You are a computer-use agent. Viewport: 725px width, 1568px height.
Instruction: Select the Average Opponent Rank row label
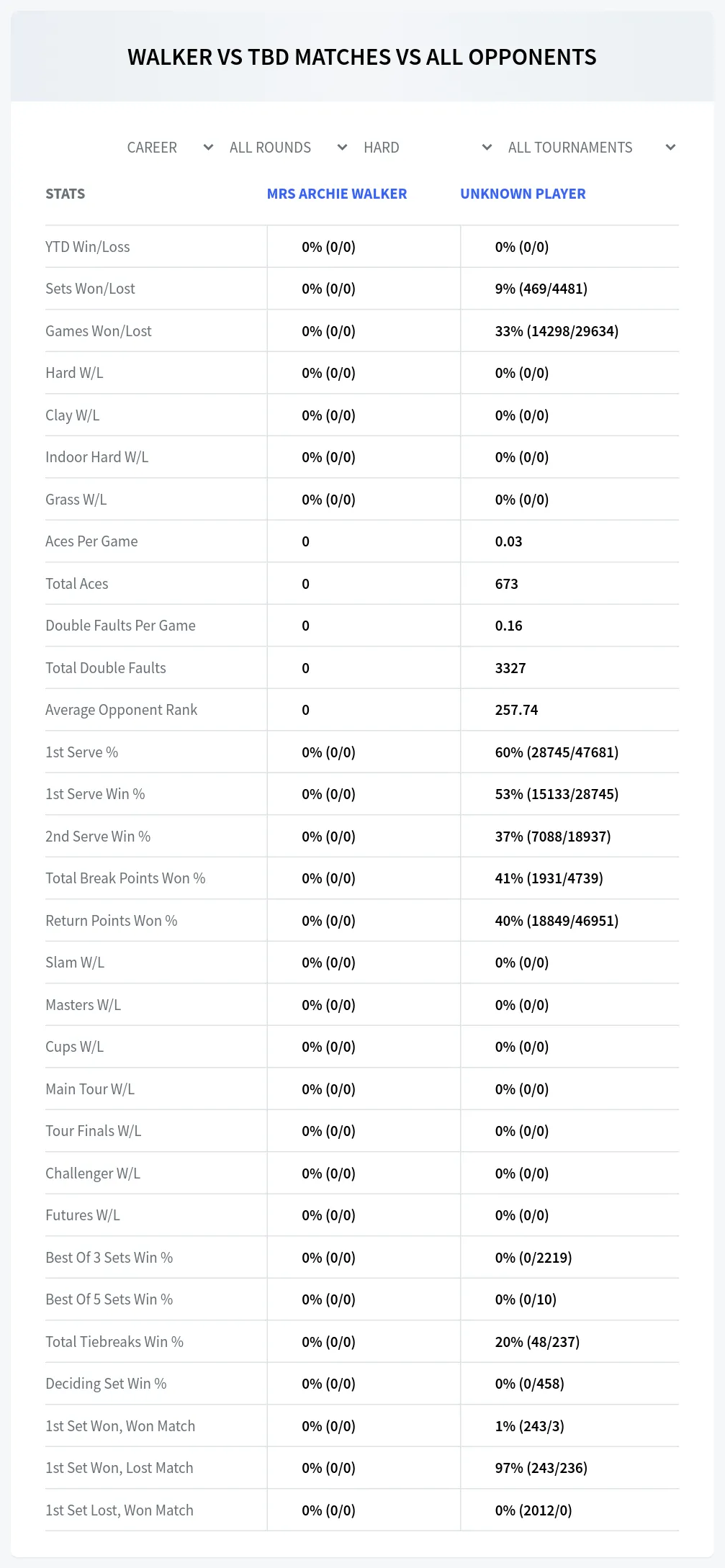point(121,710)
